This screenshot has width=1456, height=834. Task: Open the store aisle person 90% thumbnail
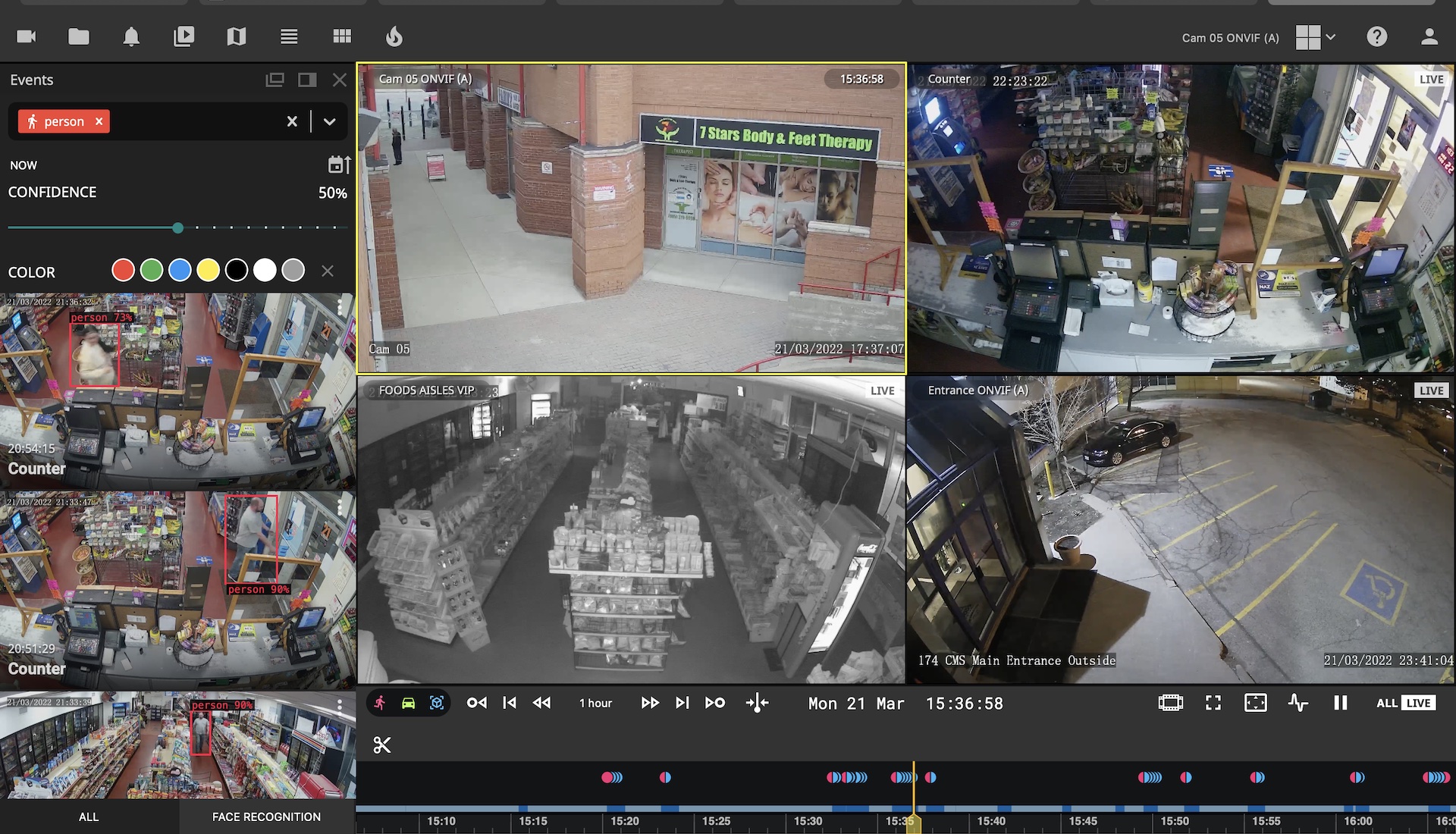(177, 745)
